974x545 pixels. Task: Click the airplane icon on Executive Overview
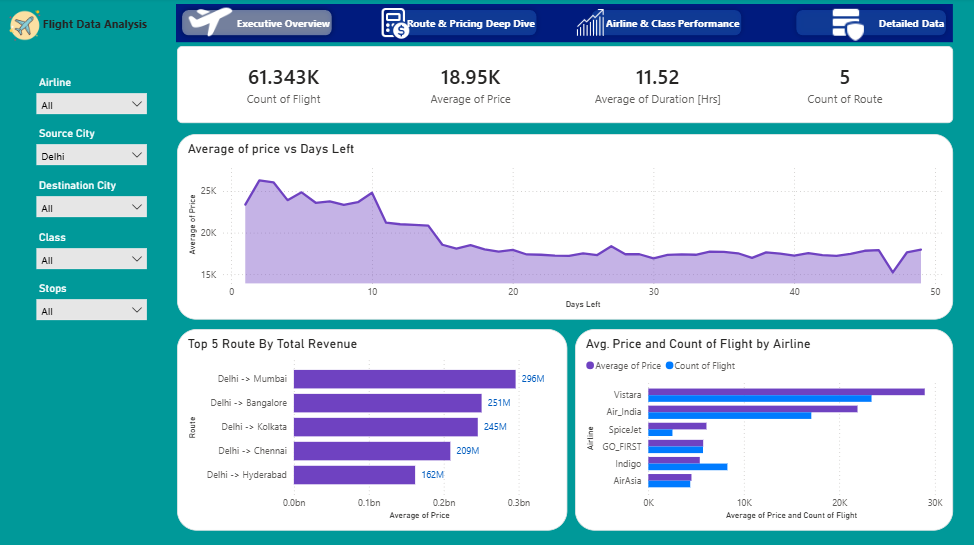(210, 21)
